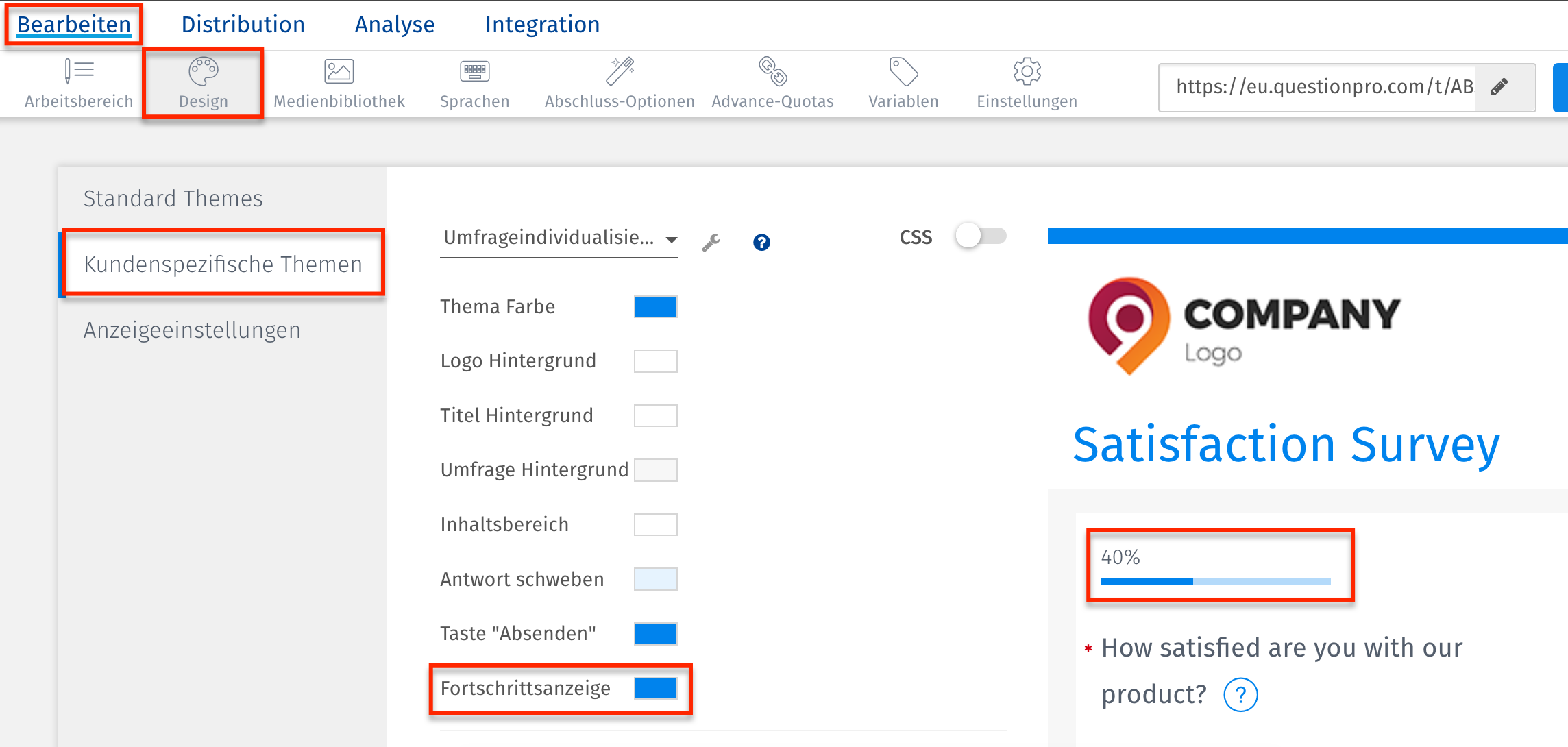Click the pencil to edit the survey URL
Screen dimensions: 1568x747
1499,86
